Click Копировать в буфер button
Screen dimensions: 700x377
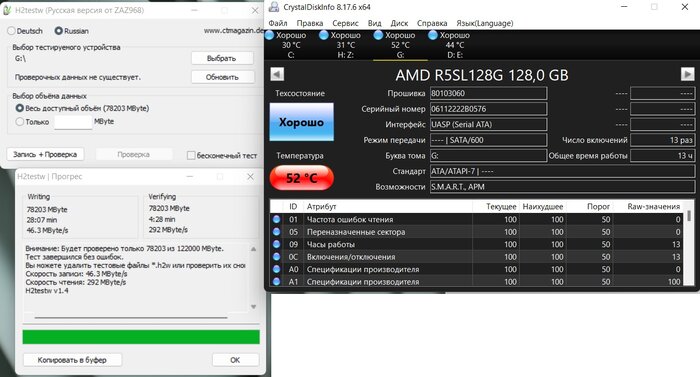[72, 360]
